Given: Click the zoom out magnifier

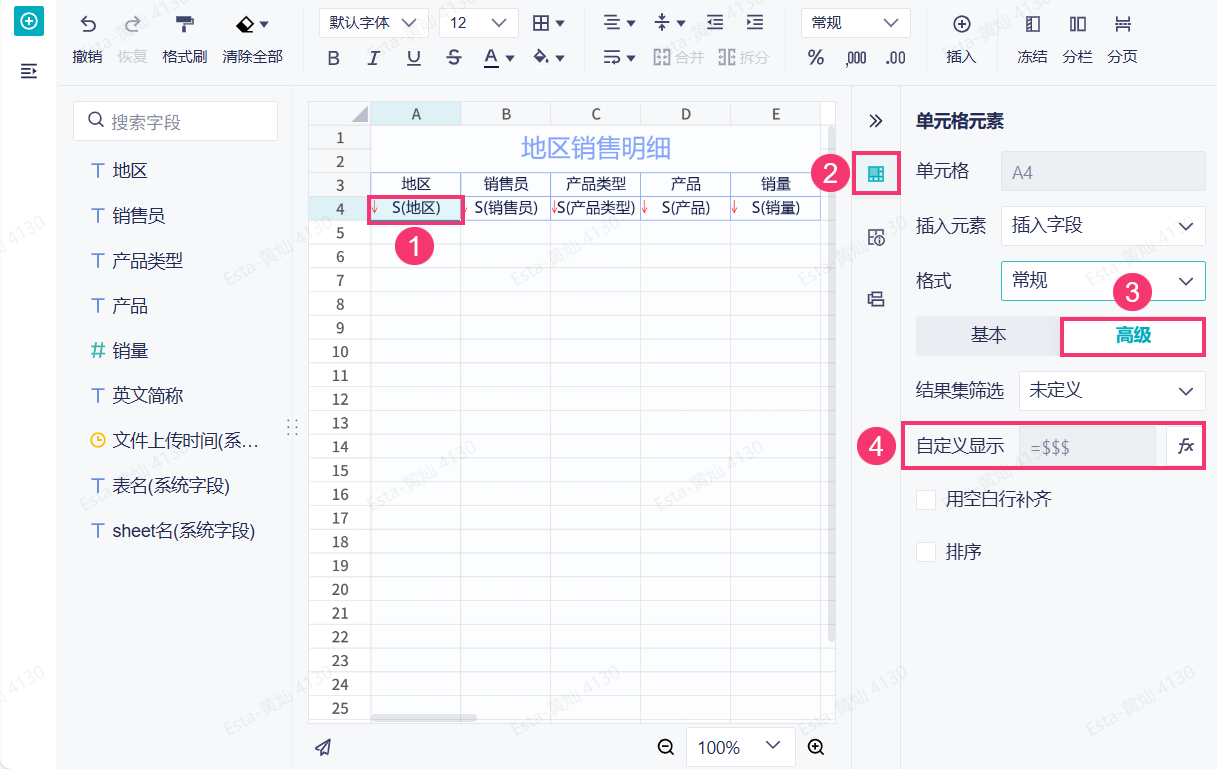Looking at the screenshot, I should click(666, 747).
